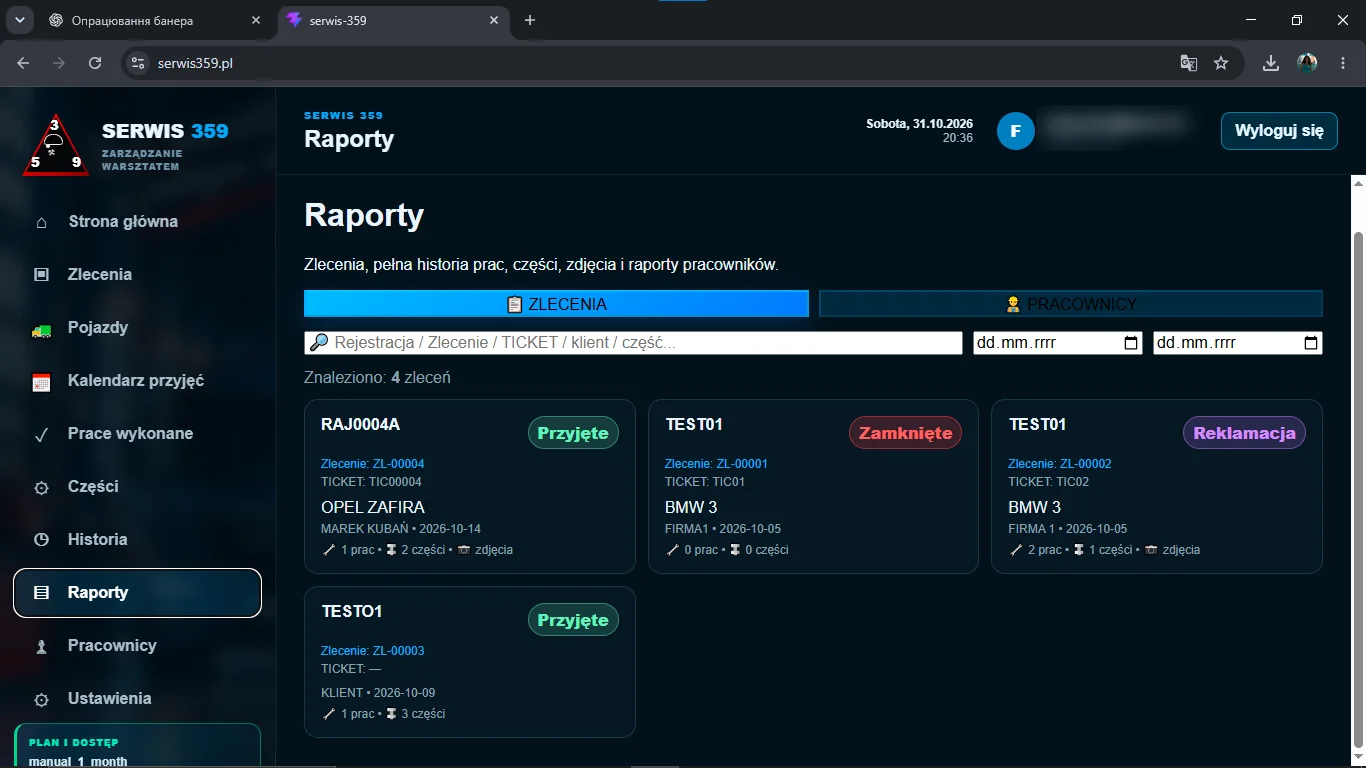Screen dimensions: 1366x768
Task: Switch to the PRACOWNICY tab
Action: click(x=1071, y=304)
